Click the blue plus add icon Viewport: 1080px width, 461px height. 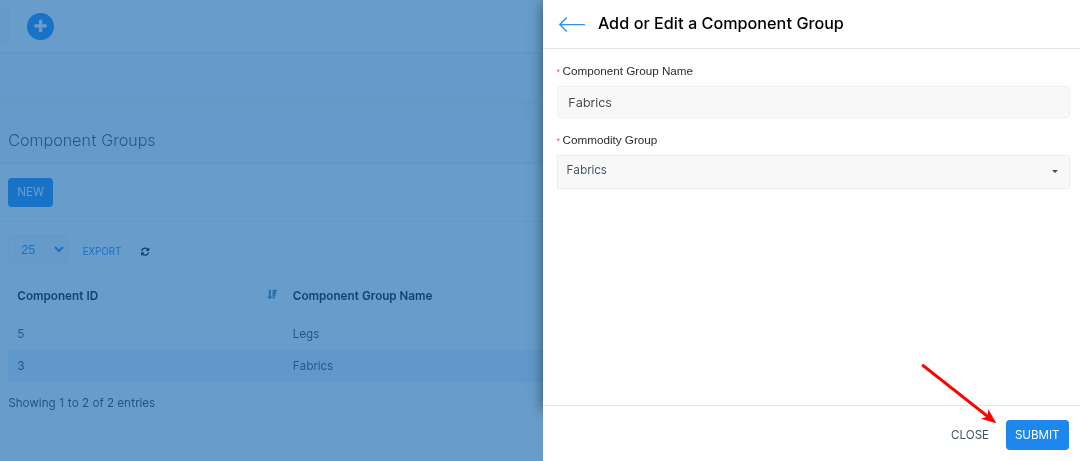coord(40,27)
